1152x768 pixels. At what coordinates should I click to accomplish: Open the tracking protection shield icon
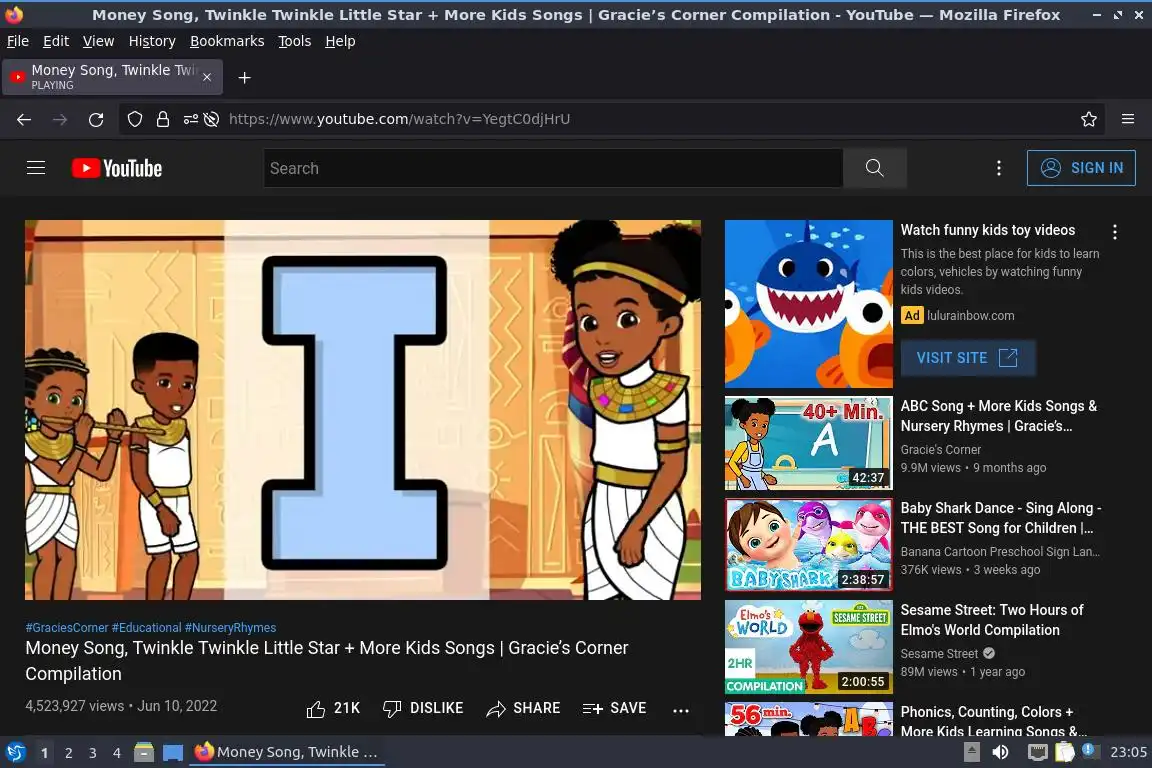pos(134,119)
